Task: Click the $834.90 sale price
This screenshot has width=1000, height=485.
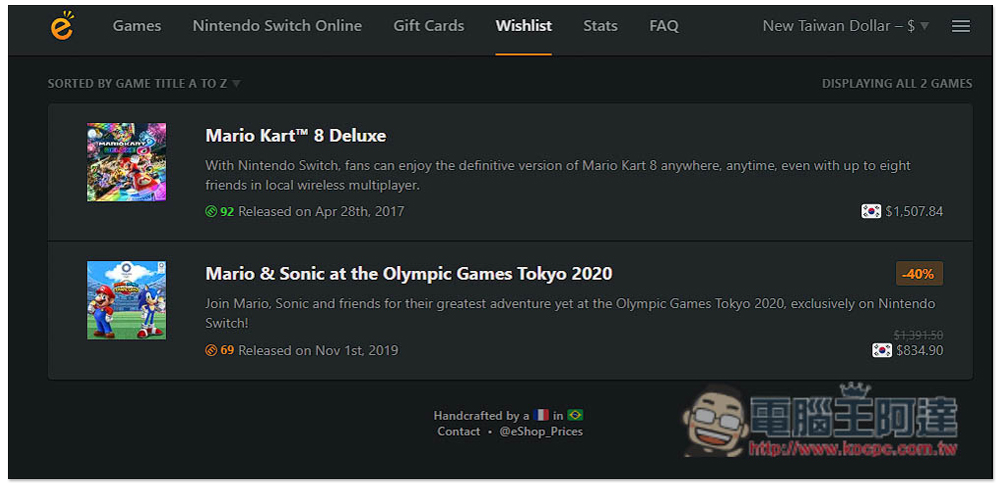Action: [x=919, y=350]
